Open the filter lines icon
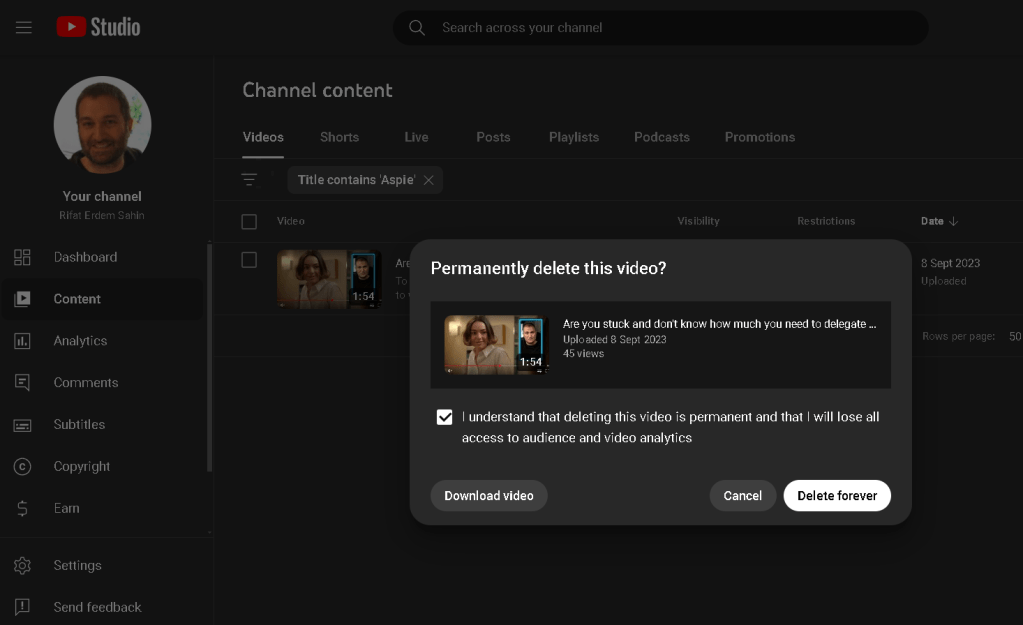This screenshot has width=1023, height=625. [249, 179]
